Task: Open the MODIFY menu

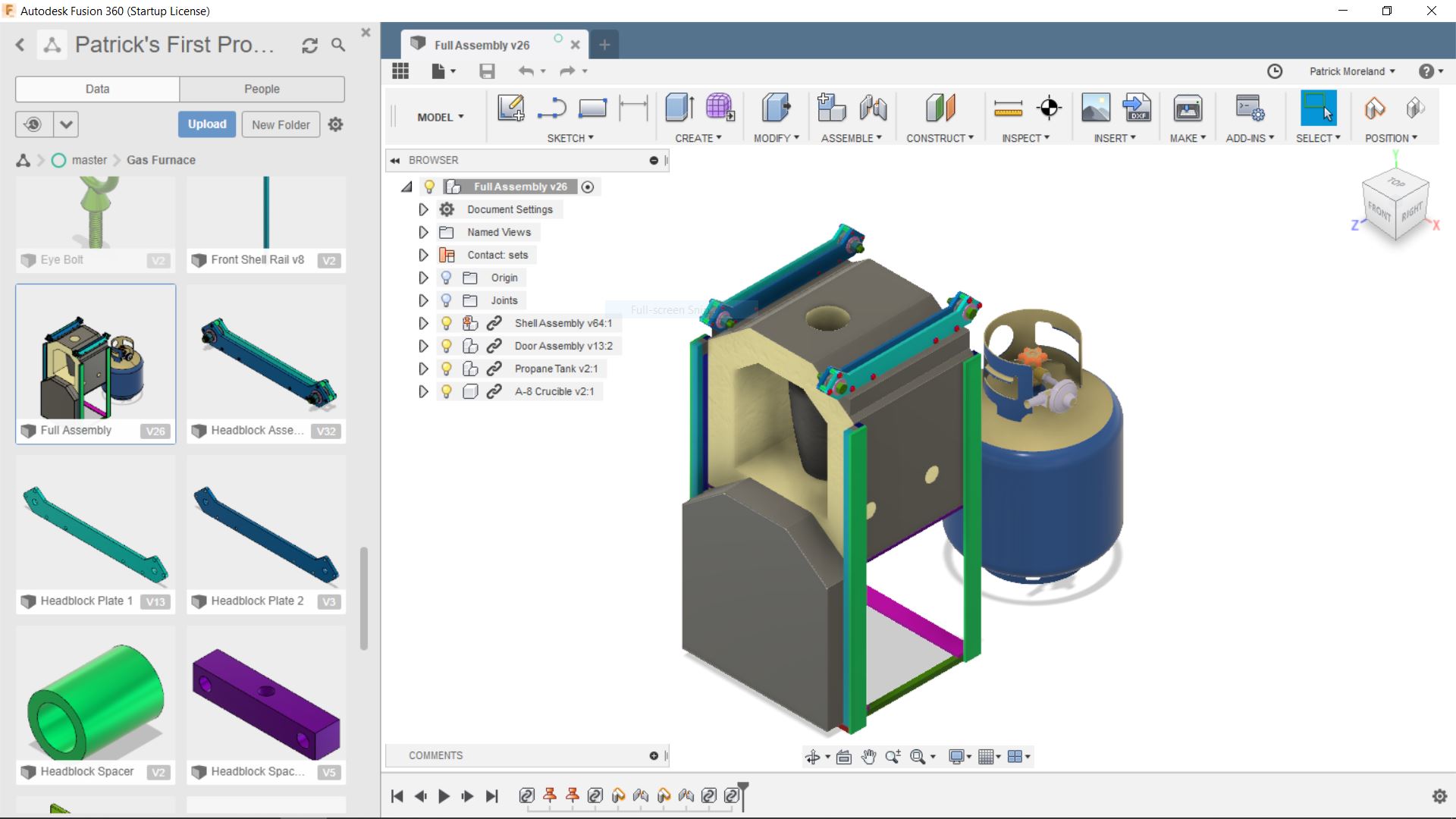Action: 777,138
